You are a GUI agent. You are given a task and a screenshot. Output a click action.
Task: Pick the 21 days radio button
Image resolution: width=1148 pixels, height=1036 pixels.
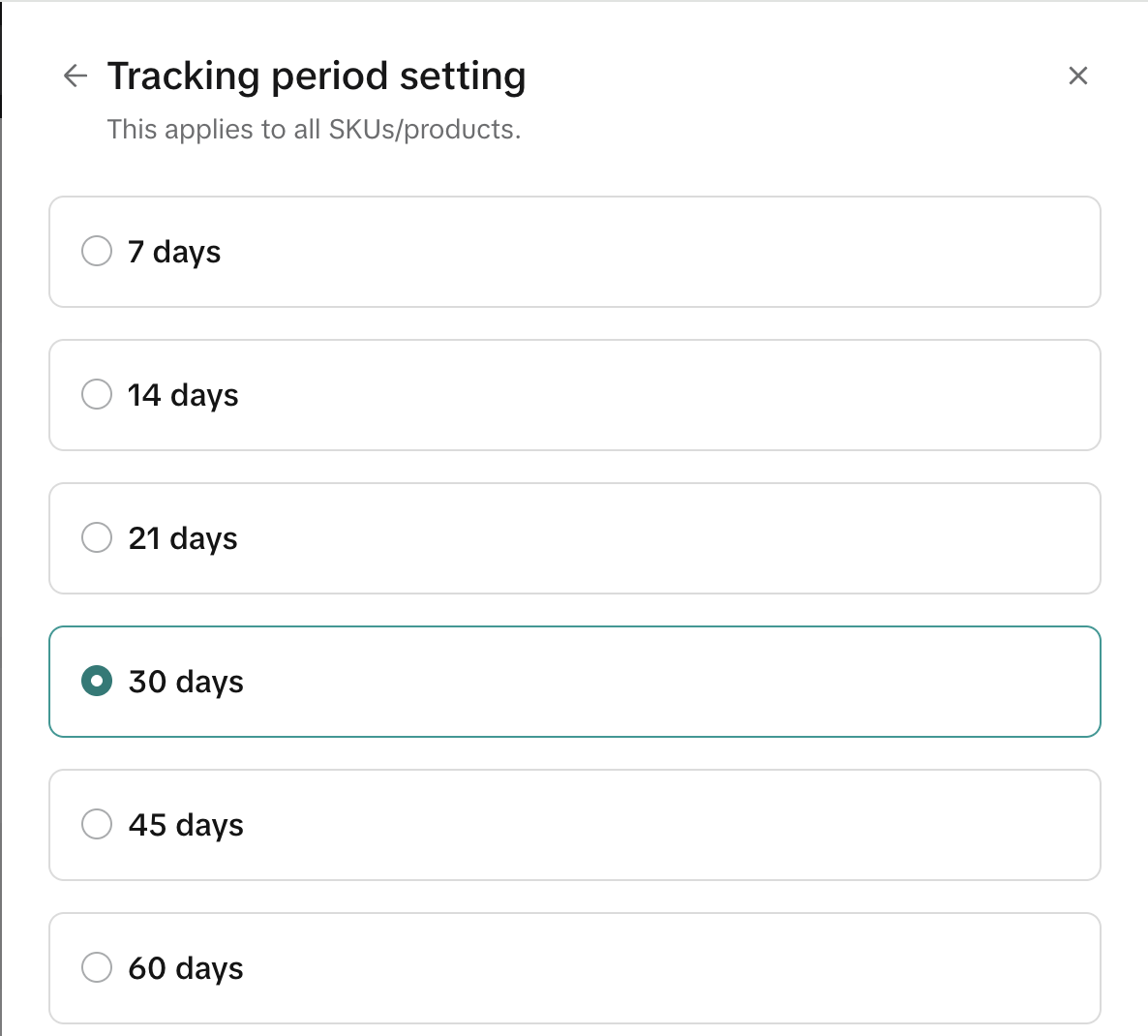[x=97, y=537]
